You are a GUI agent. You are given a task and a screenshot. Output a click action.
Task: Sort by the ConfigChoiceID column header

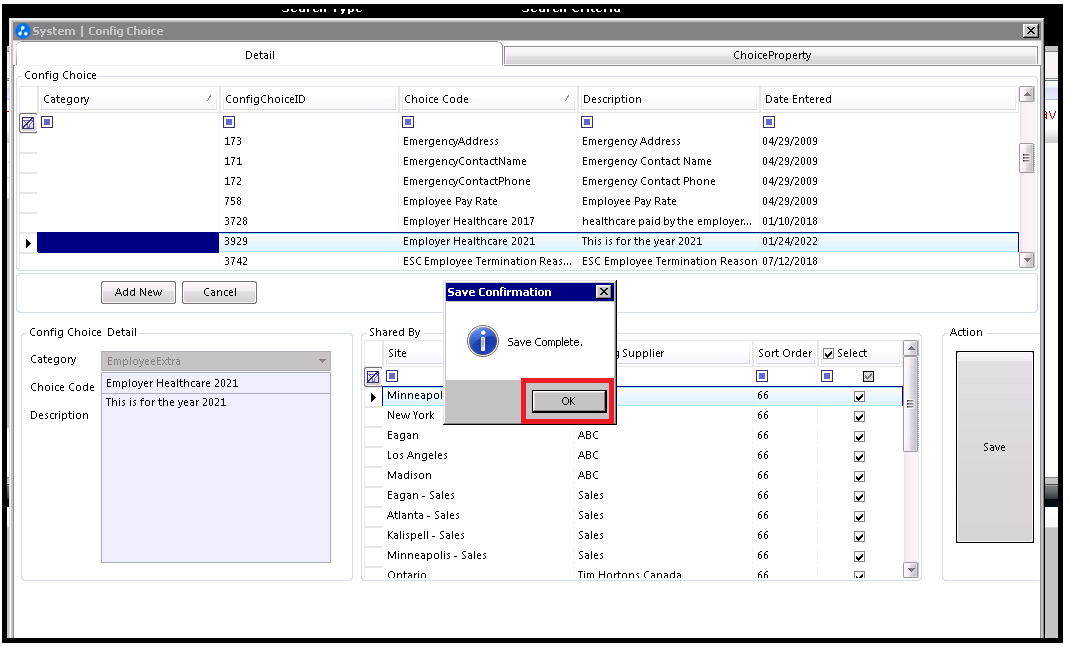click(309, 99)
